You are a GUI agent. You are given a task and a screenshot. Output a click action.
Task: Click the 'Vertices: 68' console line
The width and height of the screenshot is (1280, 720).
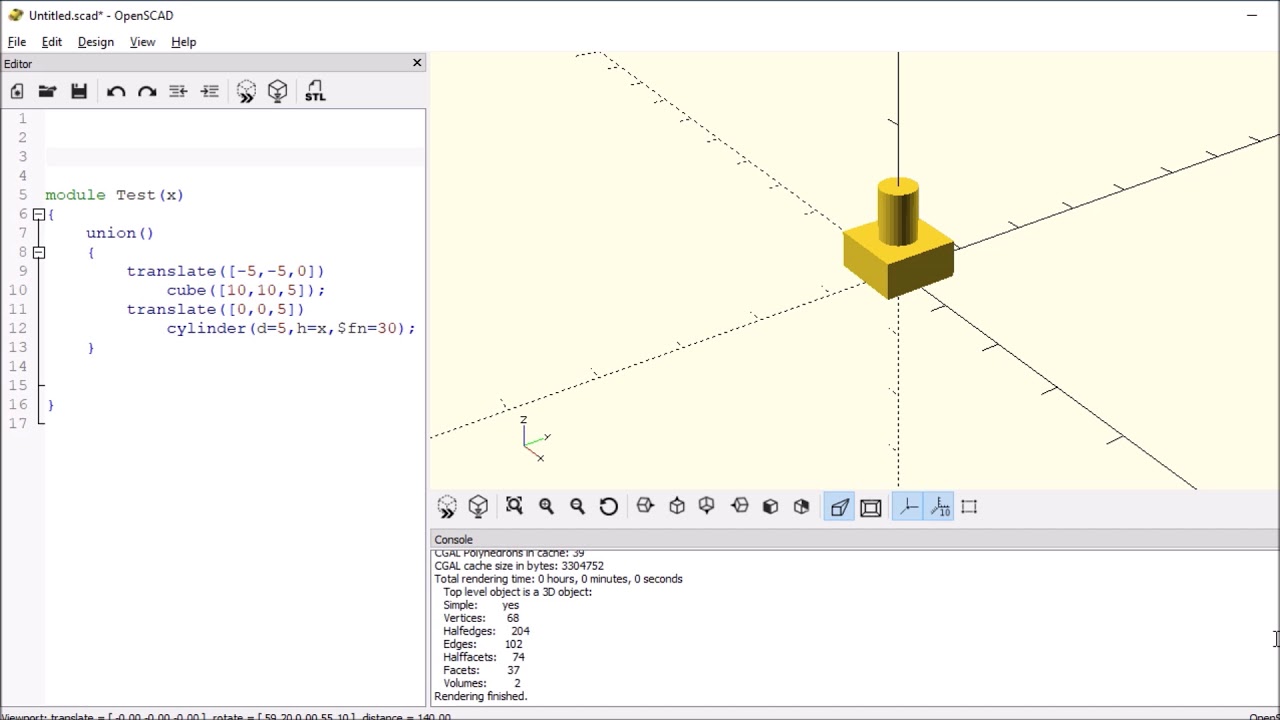click(x=481, y=618)
